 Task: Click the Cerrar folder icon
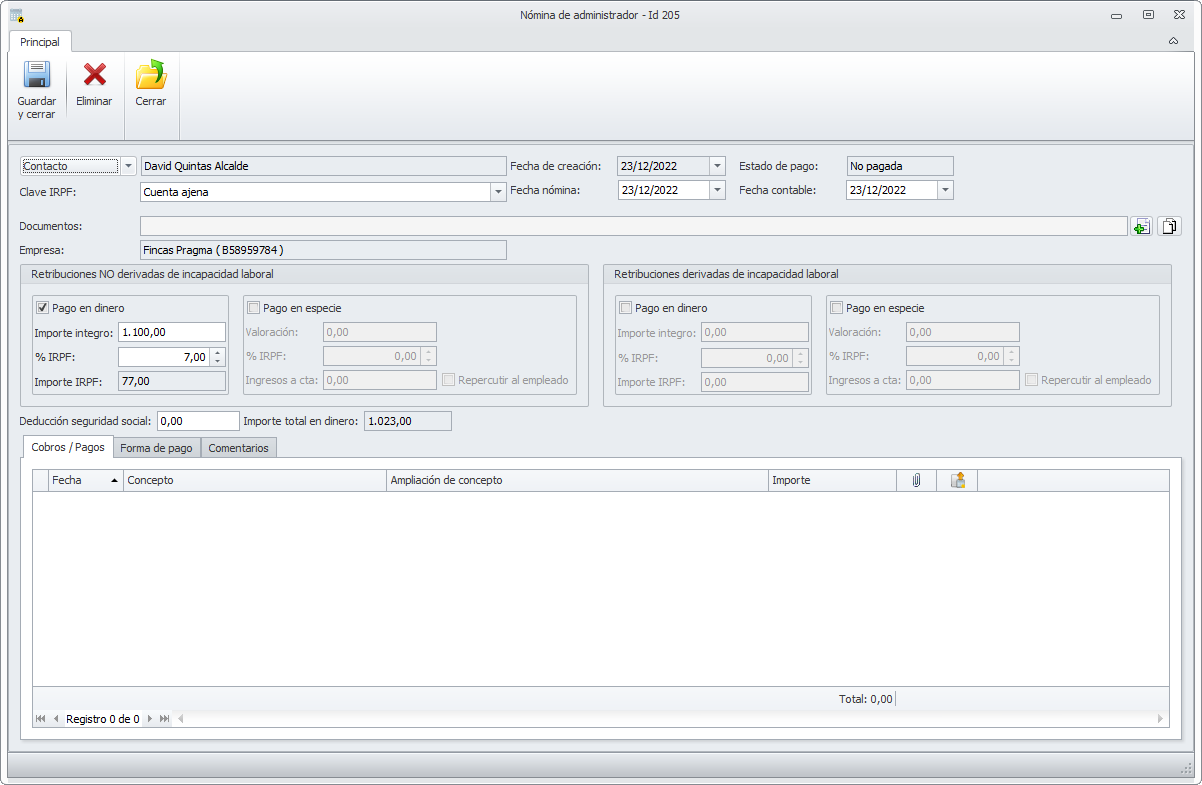click(151, 76)
